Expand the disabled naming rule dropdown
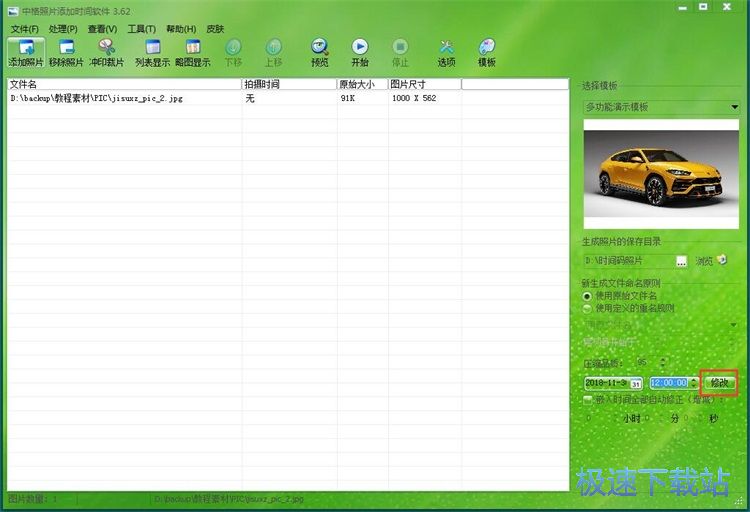750x512 pixels. pos(733,325)
